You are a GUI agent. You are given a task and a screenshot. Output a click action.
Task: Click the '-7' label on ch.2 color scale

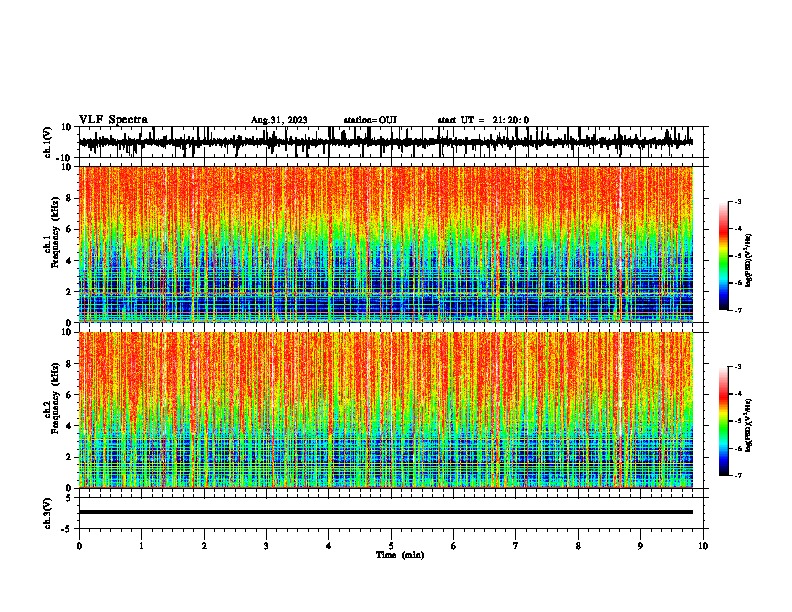pyautogui.click(x=738, y=475)
